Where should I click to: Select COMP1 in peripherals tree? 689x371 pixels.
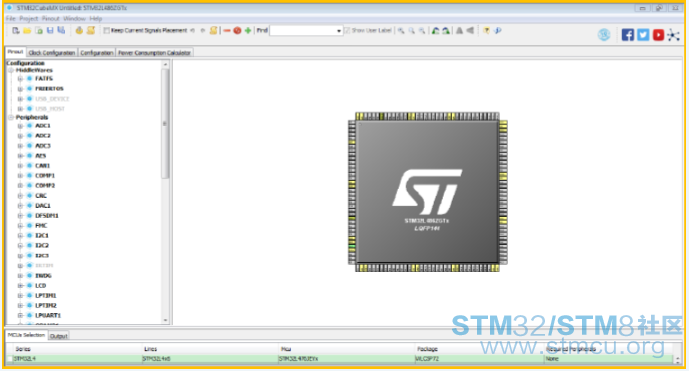[45, 176]
